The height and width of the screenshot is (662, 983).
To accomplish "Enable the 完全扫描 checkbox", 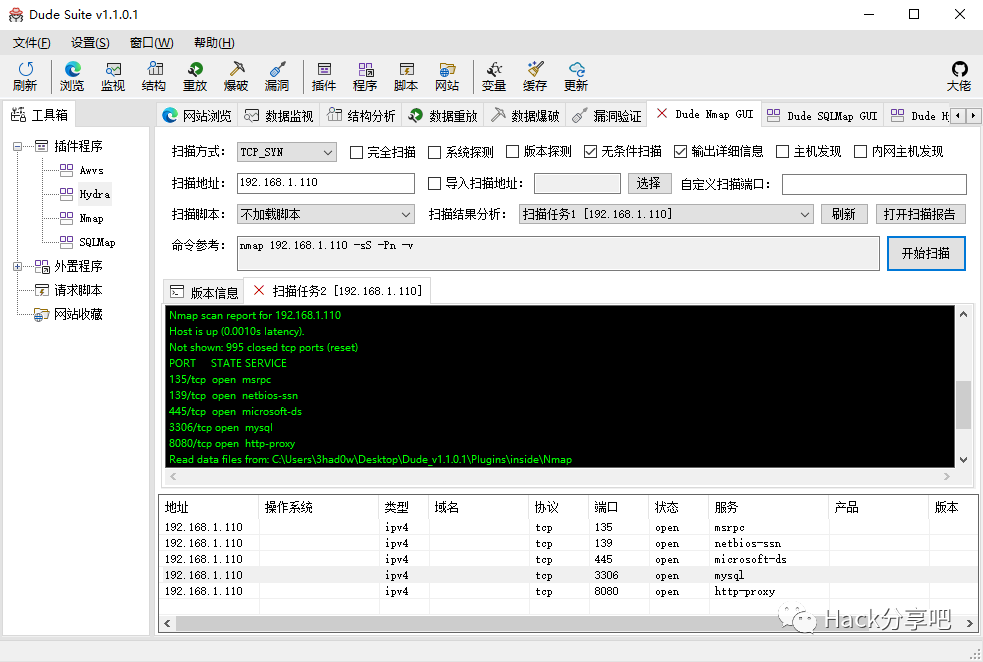I will point(356,152).
